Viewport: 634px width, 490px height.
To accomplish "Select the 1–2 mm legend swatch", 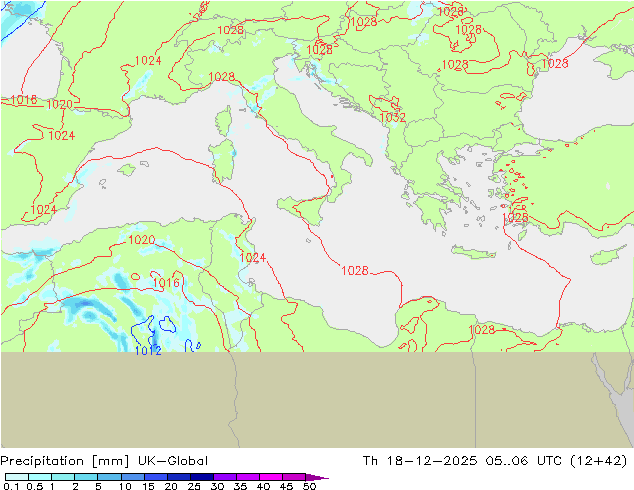I will [63, 477].
